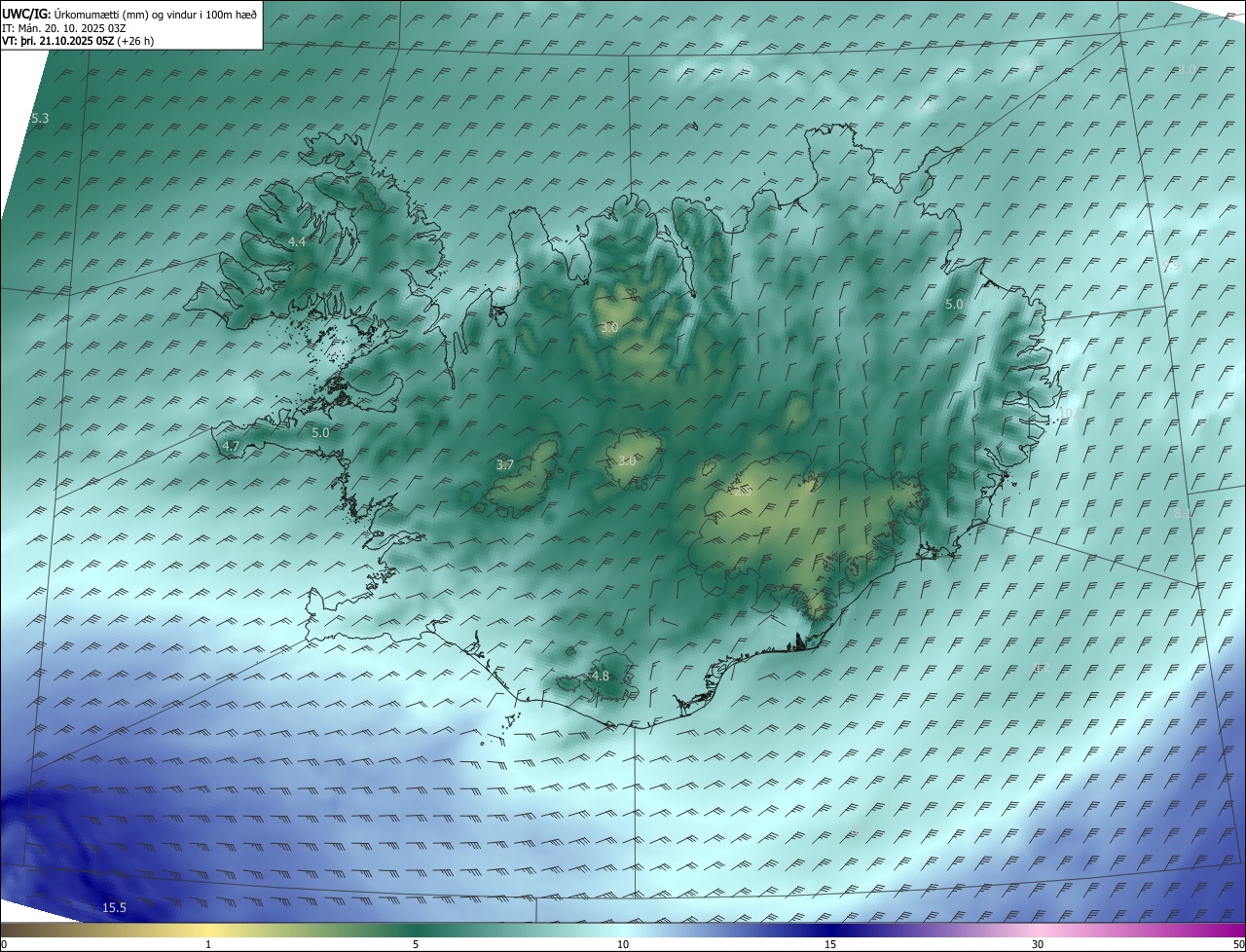Image resolution: width=1246 pixels, height=952 pixels.
Task: Click the pale yellow band above the 1 tick
Action: [208, 930]
